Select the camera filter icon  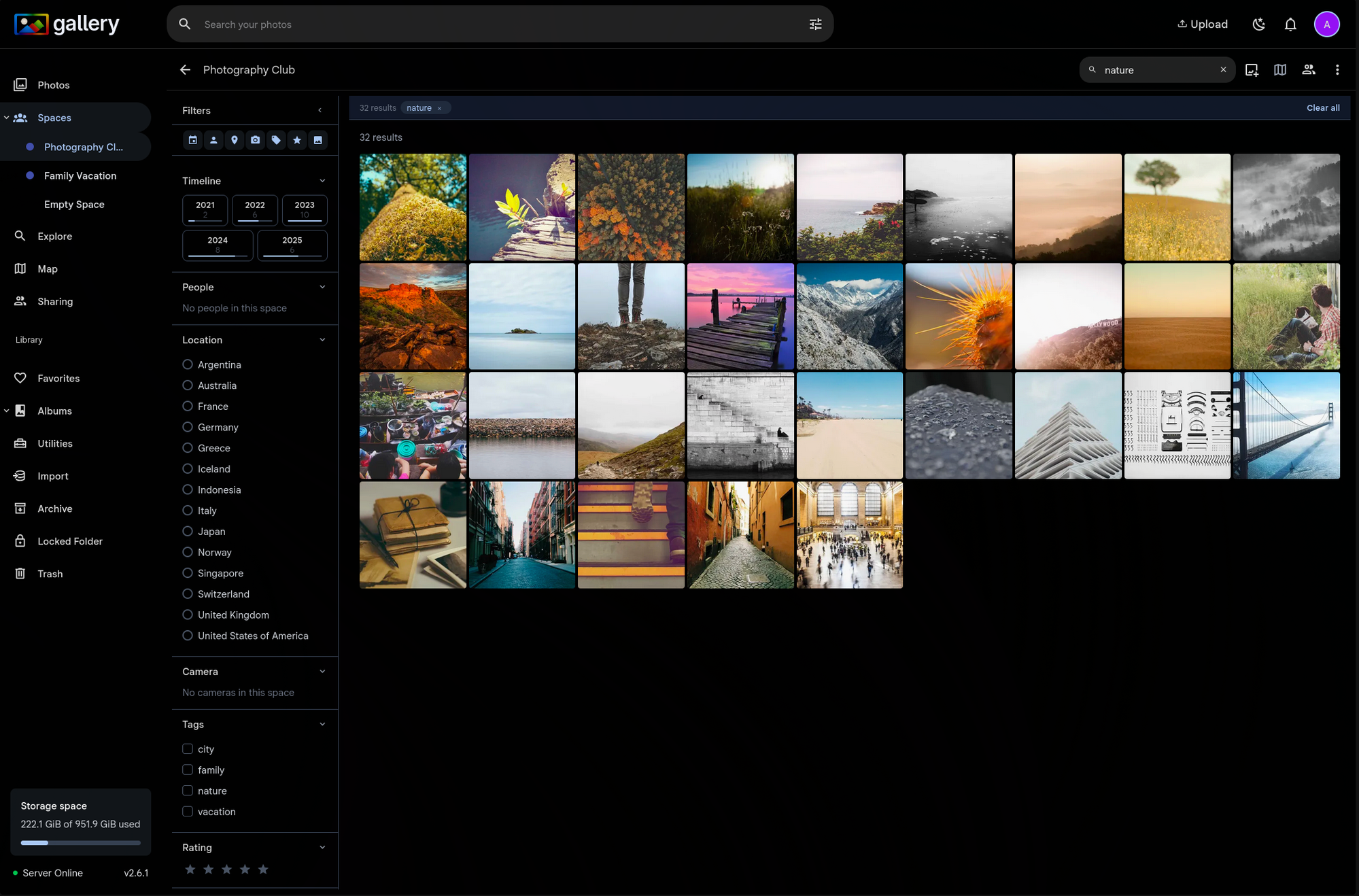(255, 140)
